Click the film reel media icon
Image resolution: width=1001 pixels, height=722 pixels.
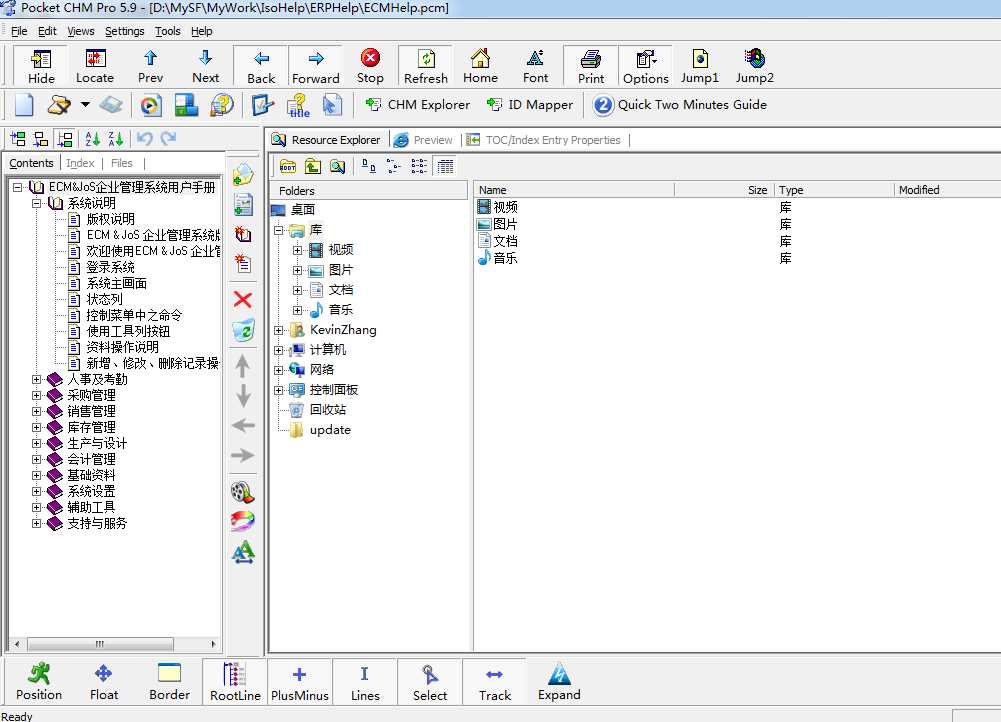(x=243, y=492)
